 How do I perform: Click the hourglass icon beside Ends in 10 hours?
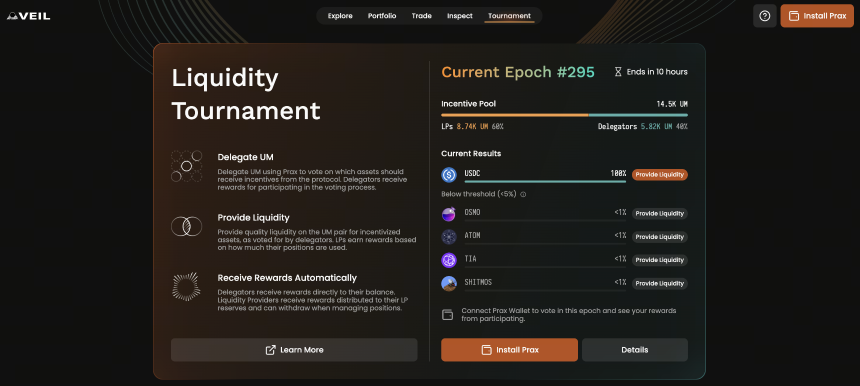point(618,72)
